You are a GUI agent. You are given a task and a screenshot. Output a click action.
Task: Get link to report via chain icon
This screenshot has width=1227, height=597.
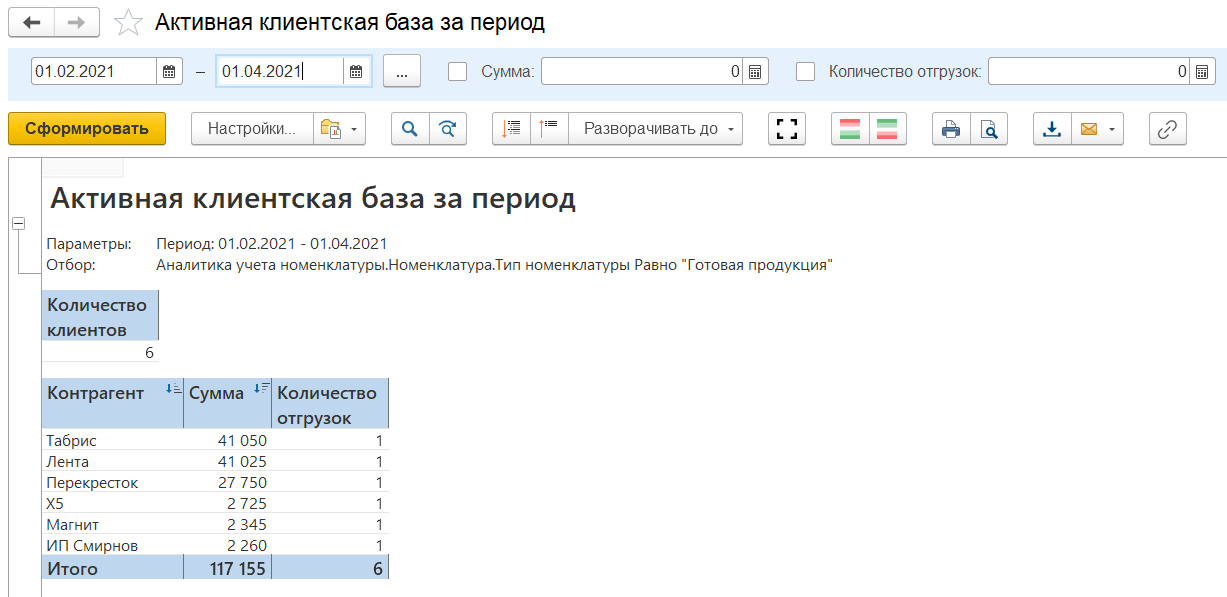pyautogui.click(x=1167, y=129)
